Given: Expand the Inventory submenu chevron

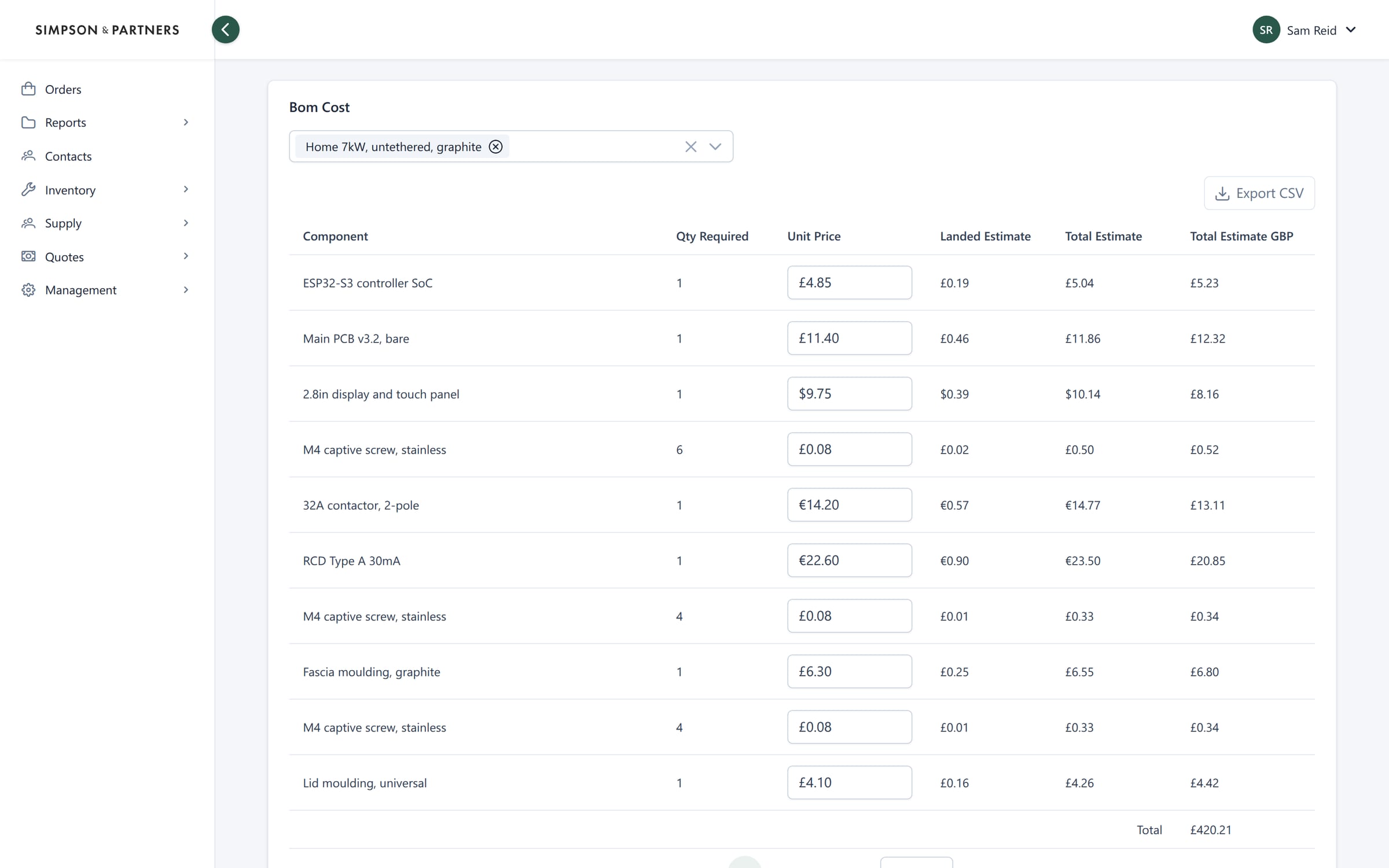Looking at the screenshot, I should click(186, 189).
